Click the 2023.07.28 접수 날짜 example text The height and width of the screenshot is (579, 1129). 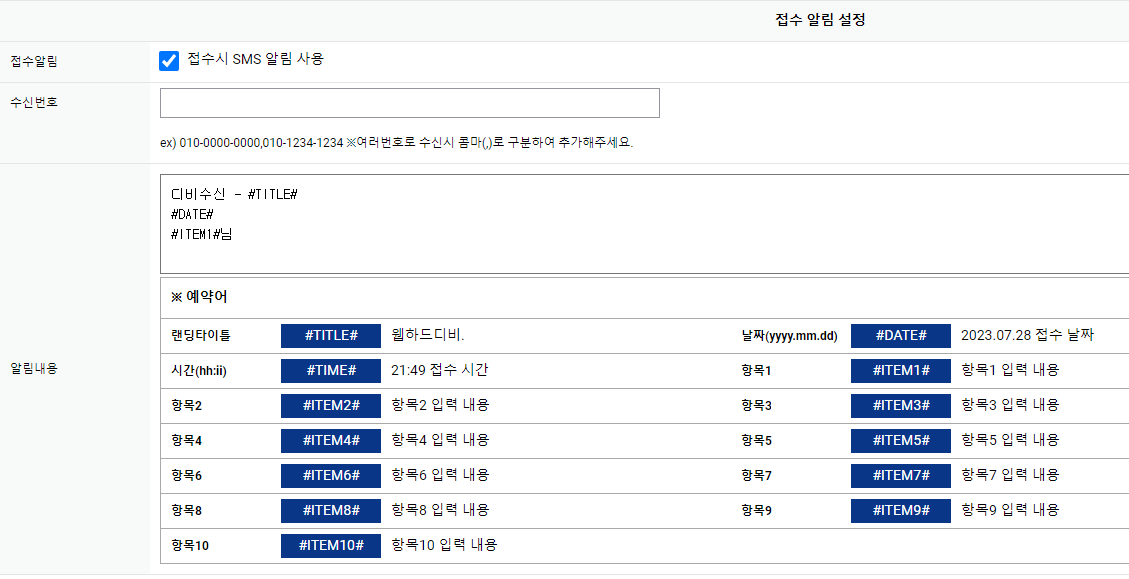point(1027,335)
